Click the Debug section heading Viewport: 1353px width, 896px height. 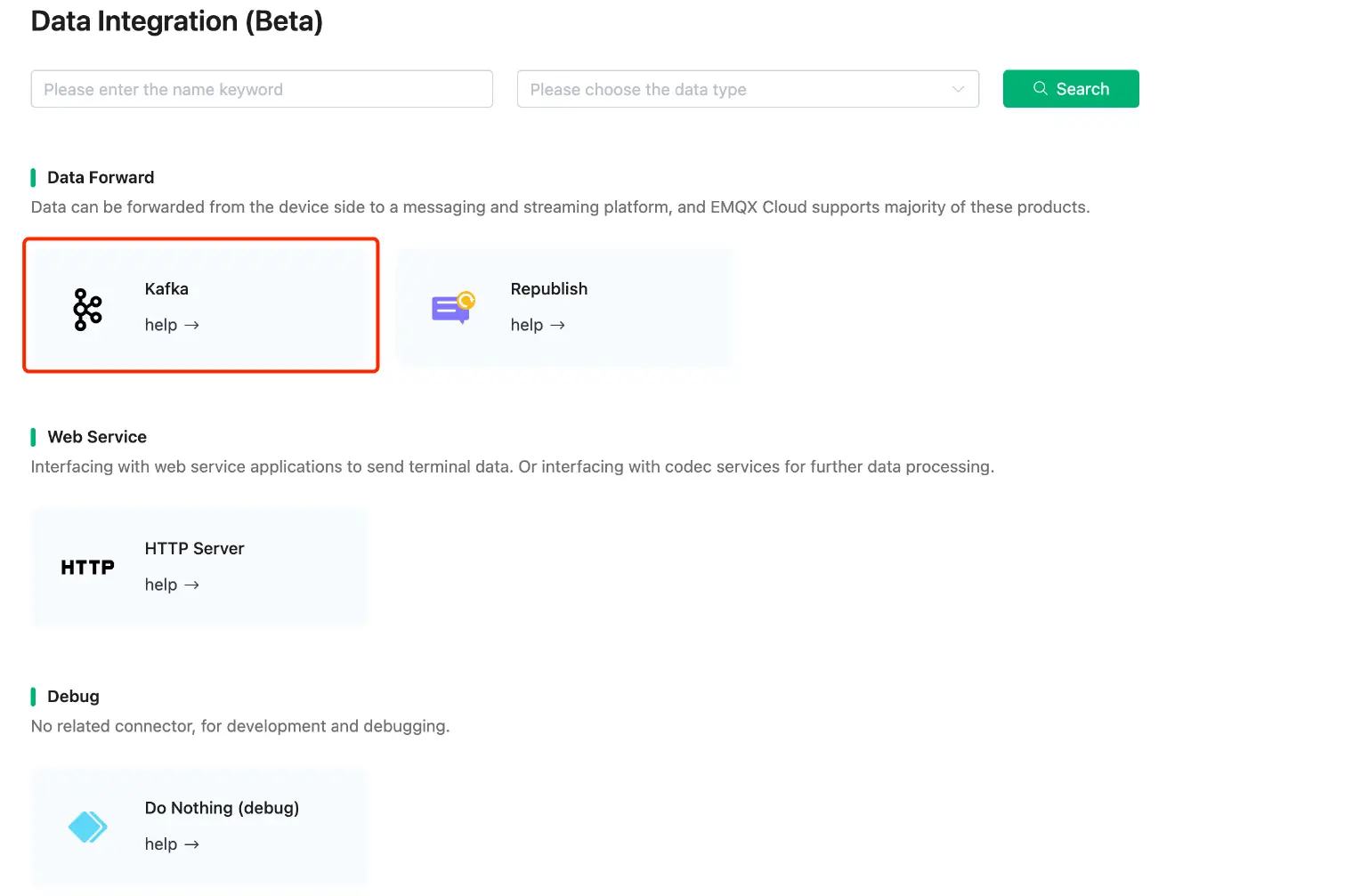73,697
